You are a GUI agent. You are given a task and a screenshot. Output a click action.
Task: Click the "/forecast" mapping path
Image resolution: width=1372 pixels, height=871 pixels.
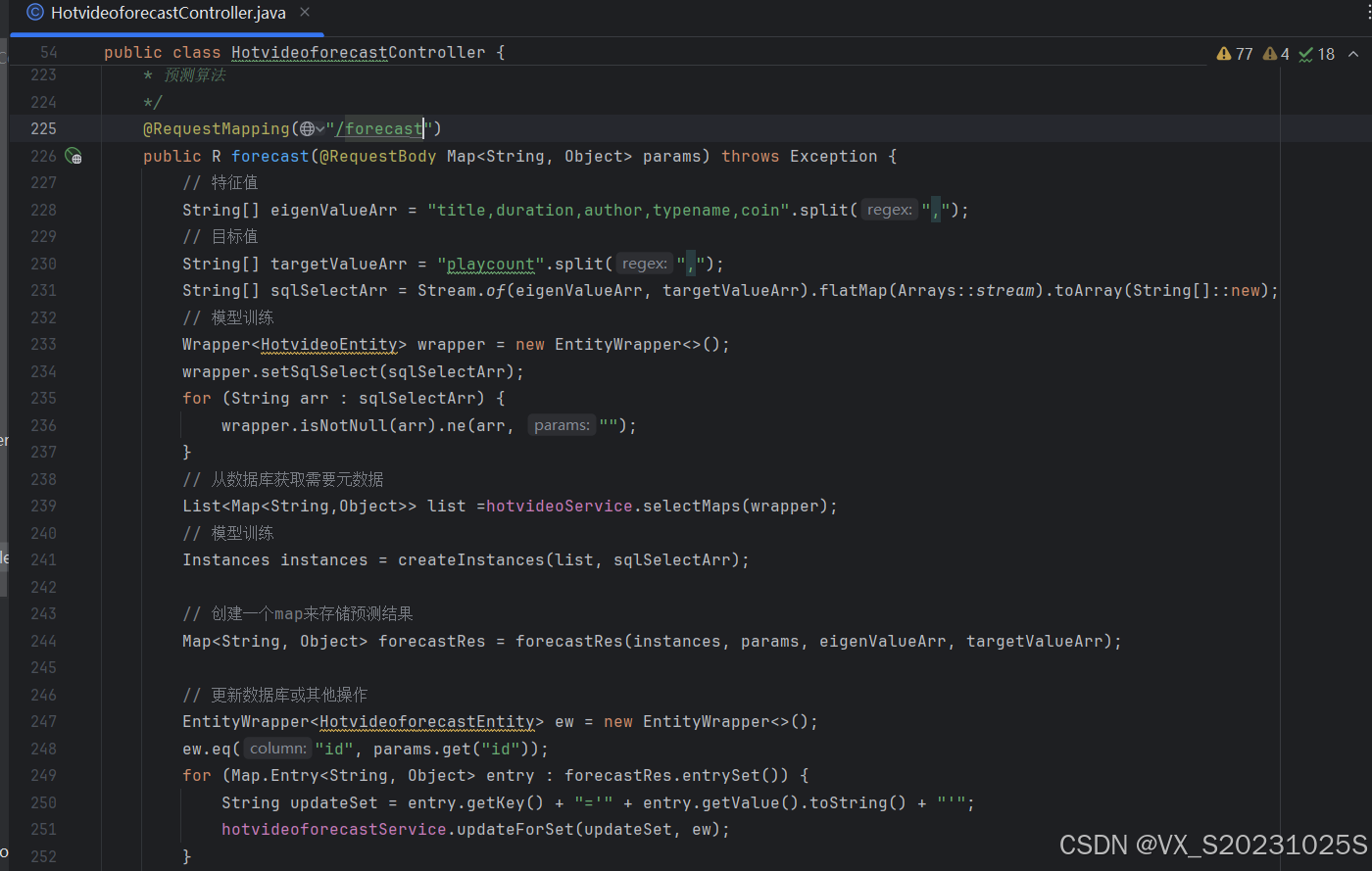point(379,128)
